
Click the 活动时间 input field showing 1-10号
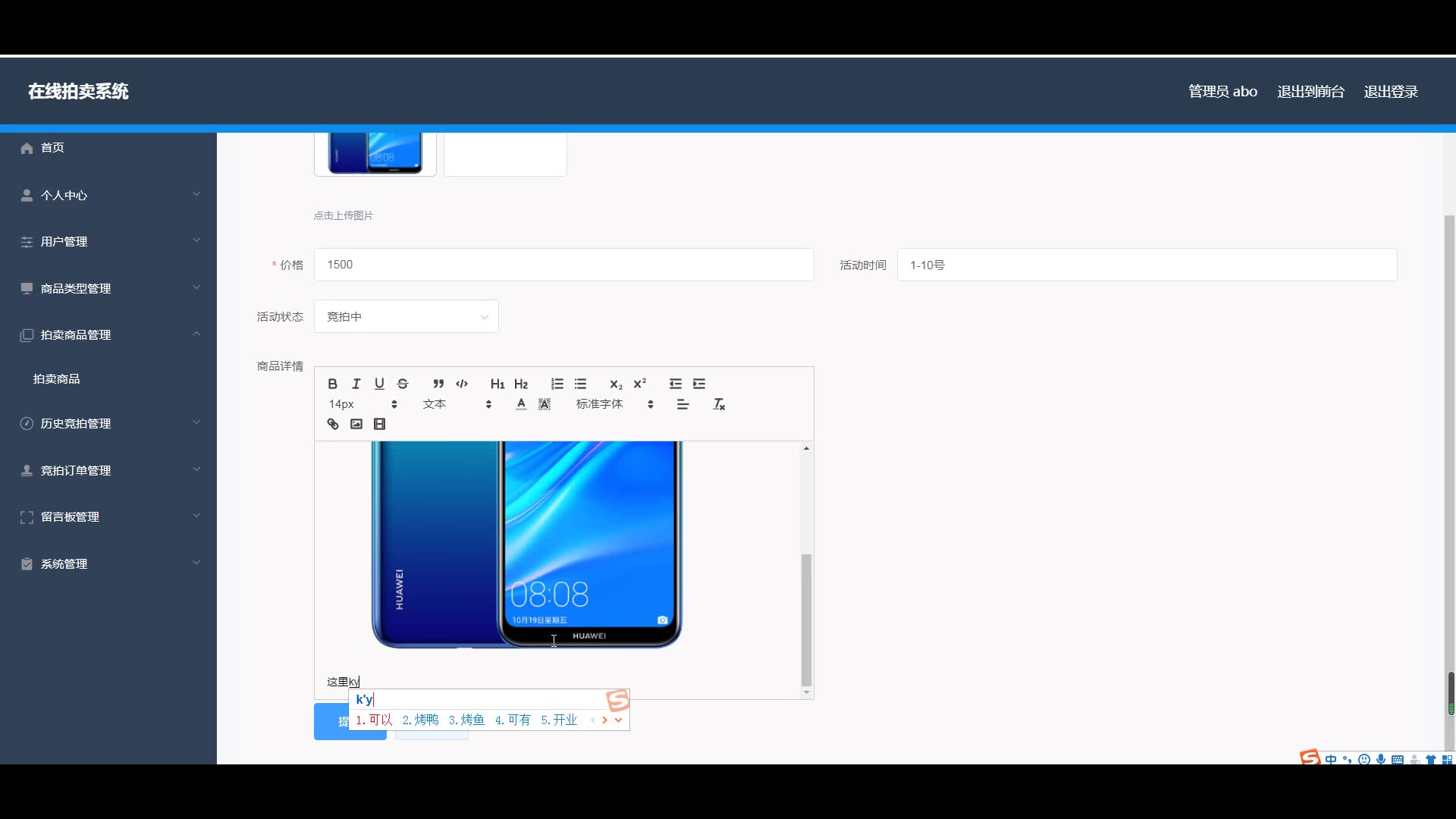(x=1147, y=265)
